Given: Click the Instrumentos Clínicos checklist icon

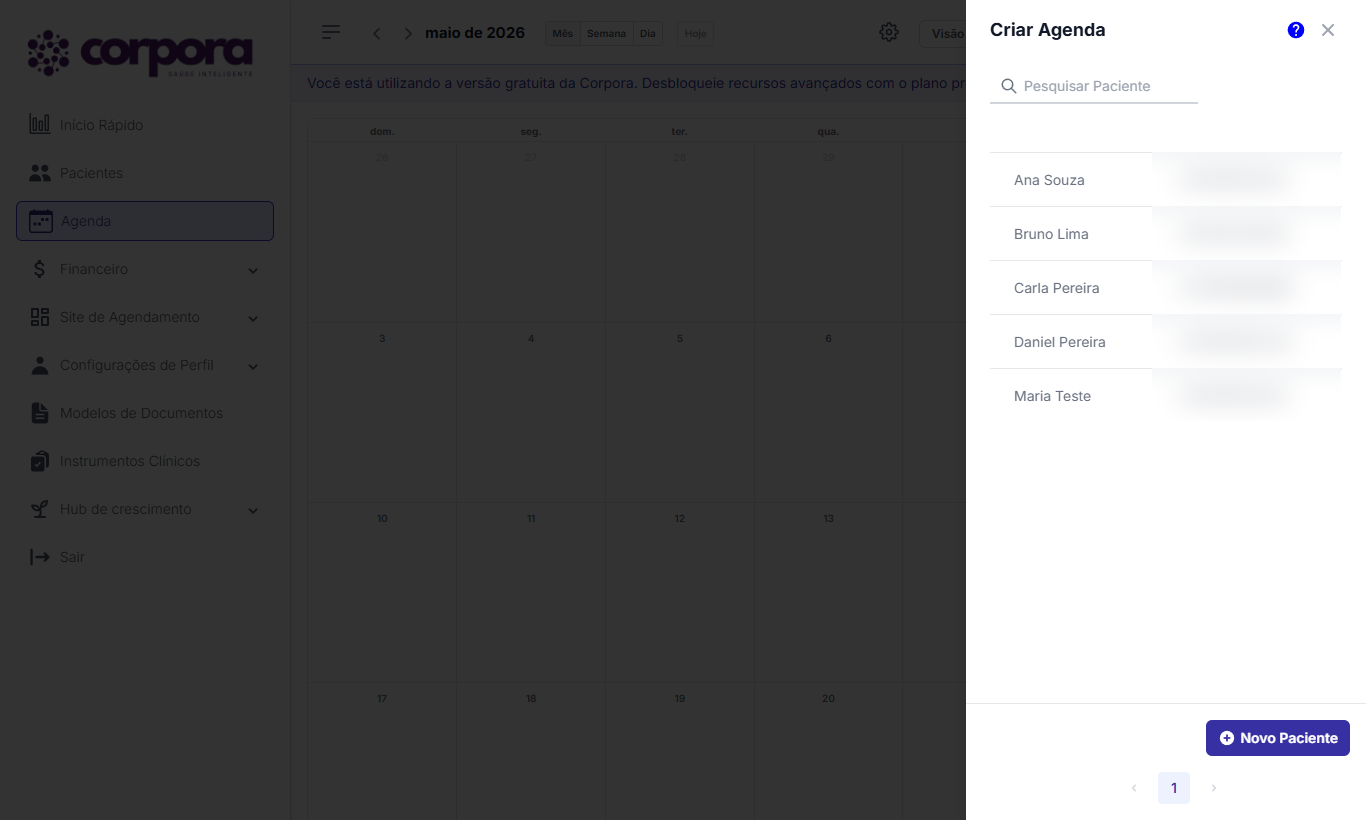Looking at the screenshot, I should 40,461.
